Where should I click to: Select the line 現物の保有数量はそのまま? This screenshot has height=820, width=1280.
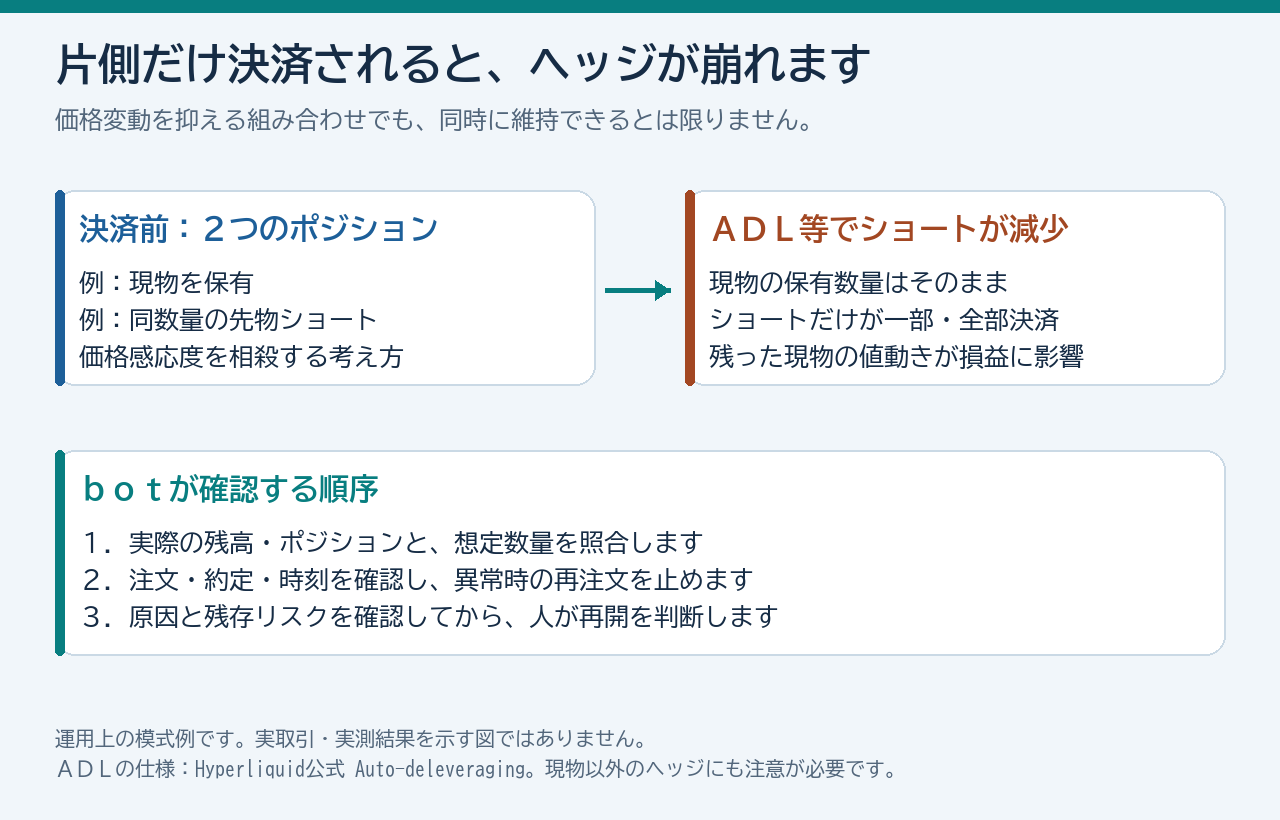pos(859,283)
